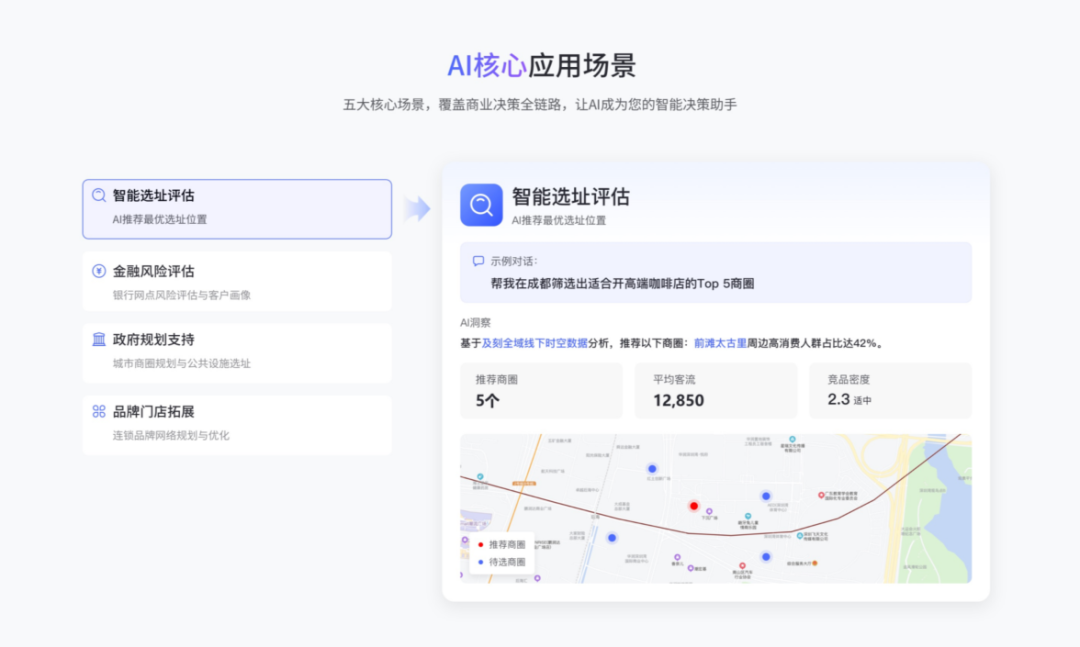Click the double arrow icon between panels
The width and height of the screenshot is (1080, 647).
pos(417,209)
